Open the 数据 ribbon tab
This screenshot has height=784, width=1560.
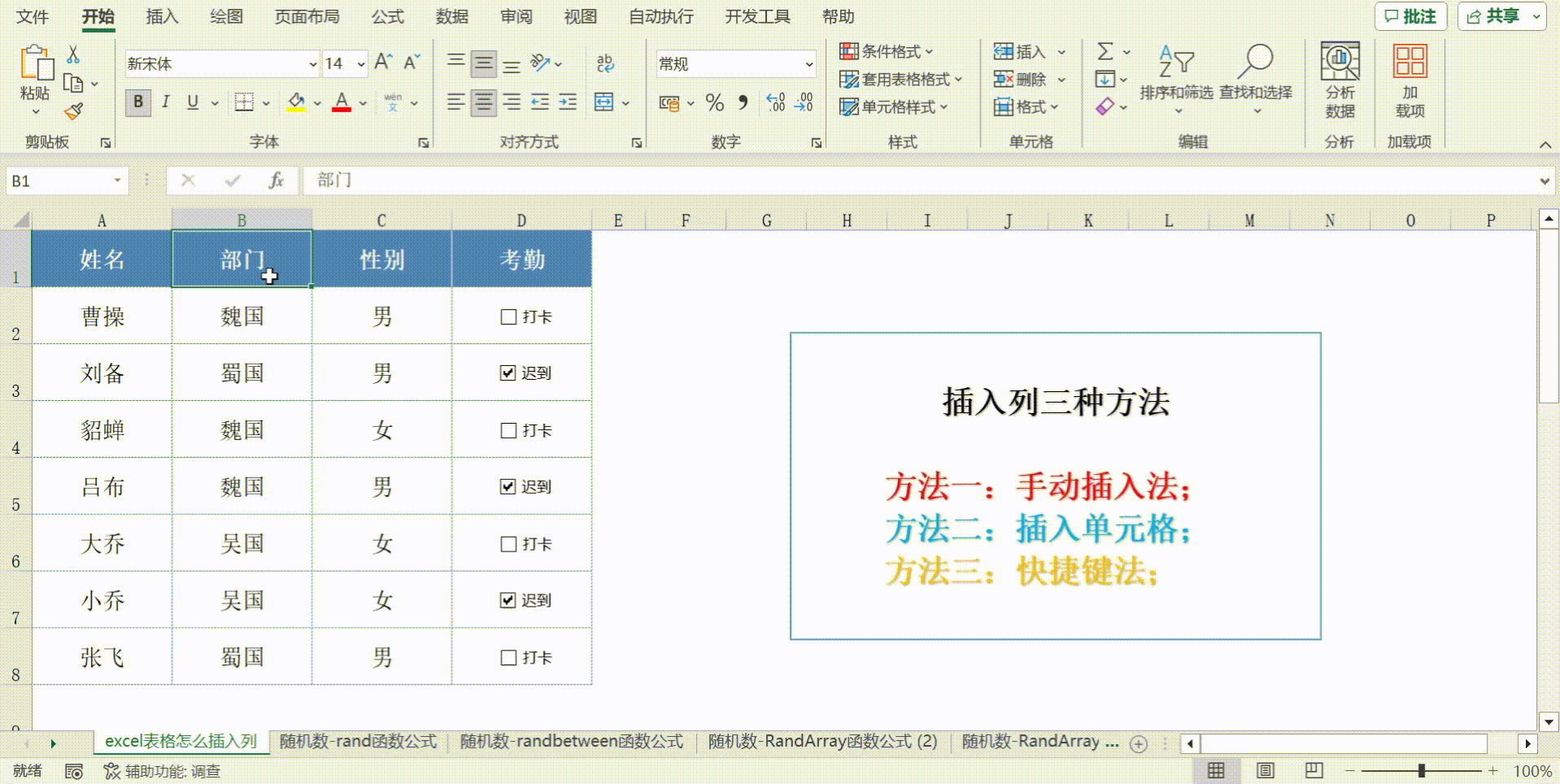pos(451,16)
